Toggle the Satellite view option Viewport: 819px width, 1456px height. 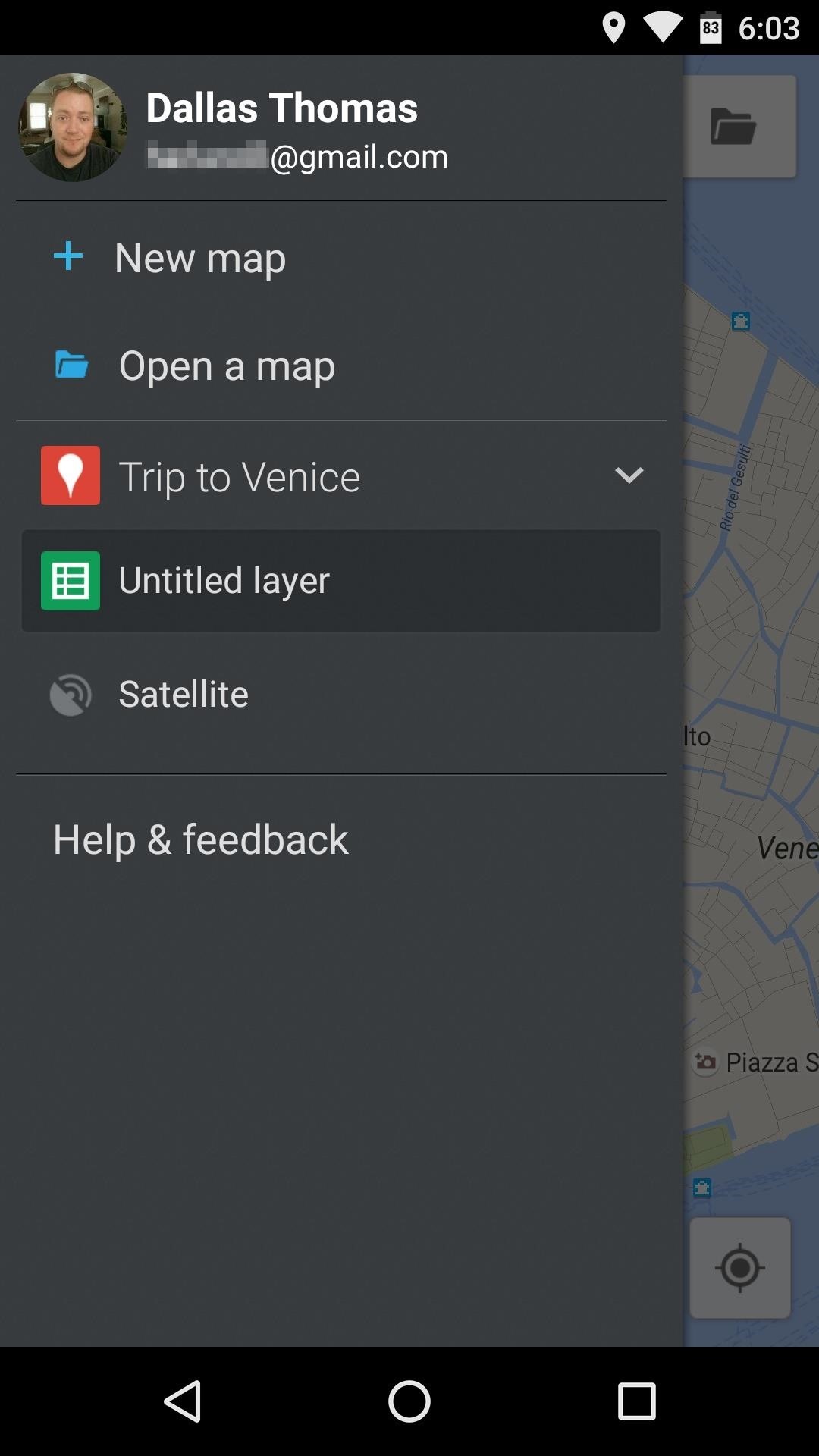click(x=341, y=694)
